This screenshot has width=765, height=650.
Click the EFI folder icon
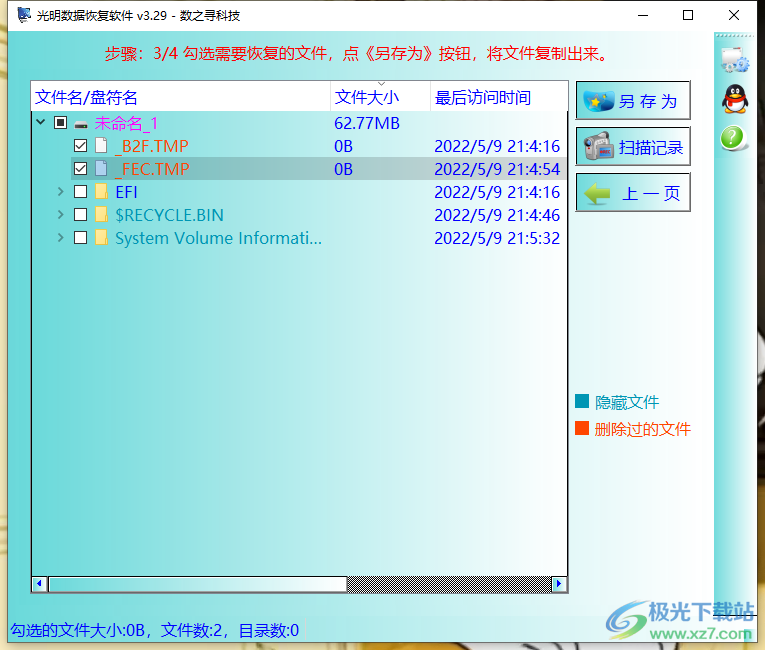coord(101,191)
